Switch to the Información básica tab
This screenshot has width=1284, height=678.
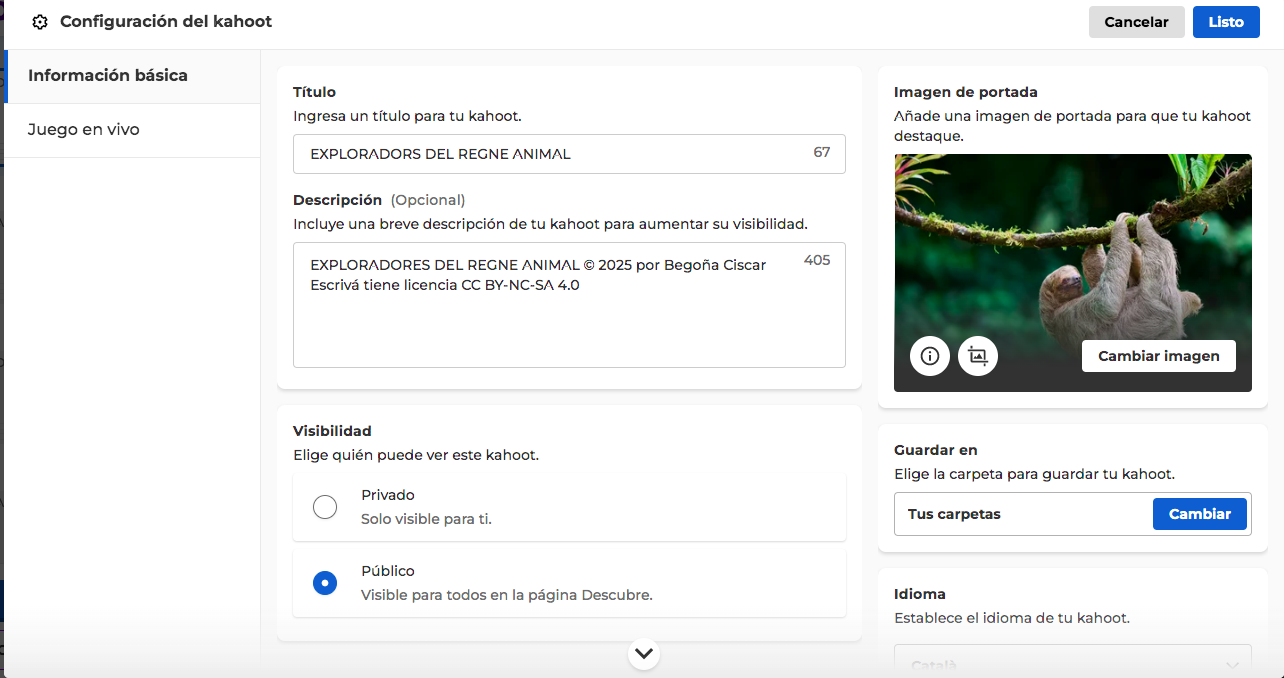point(108,76)
